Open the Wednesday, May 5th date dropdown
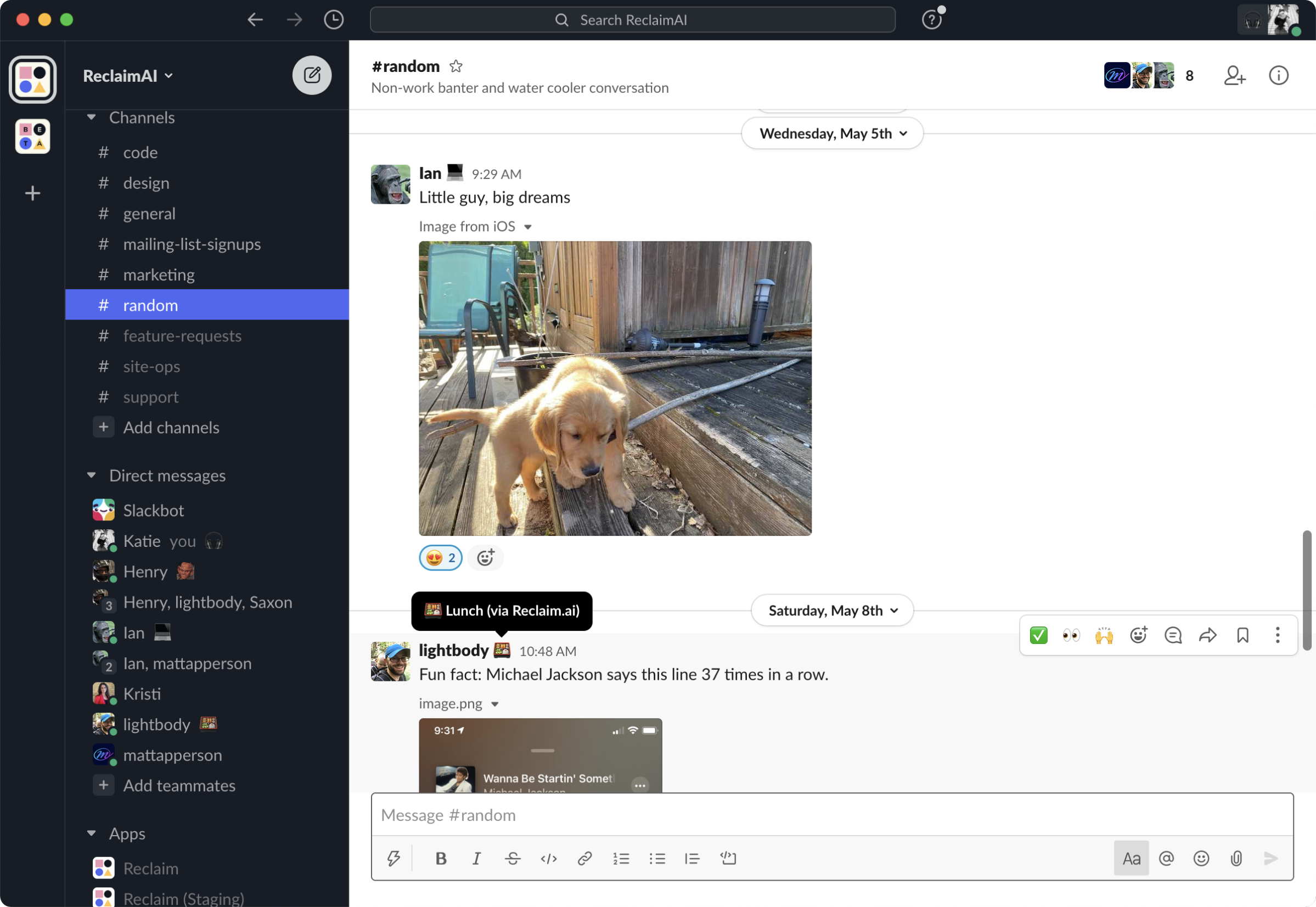 coord(832,133)
